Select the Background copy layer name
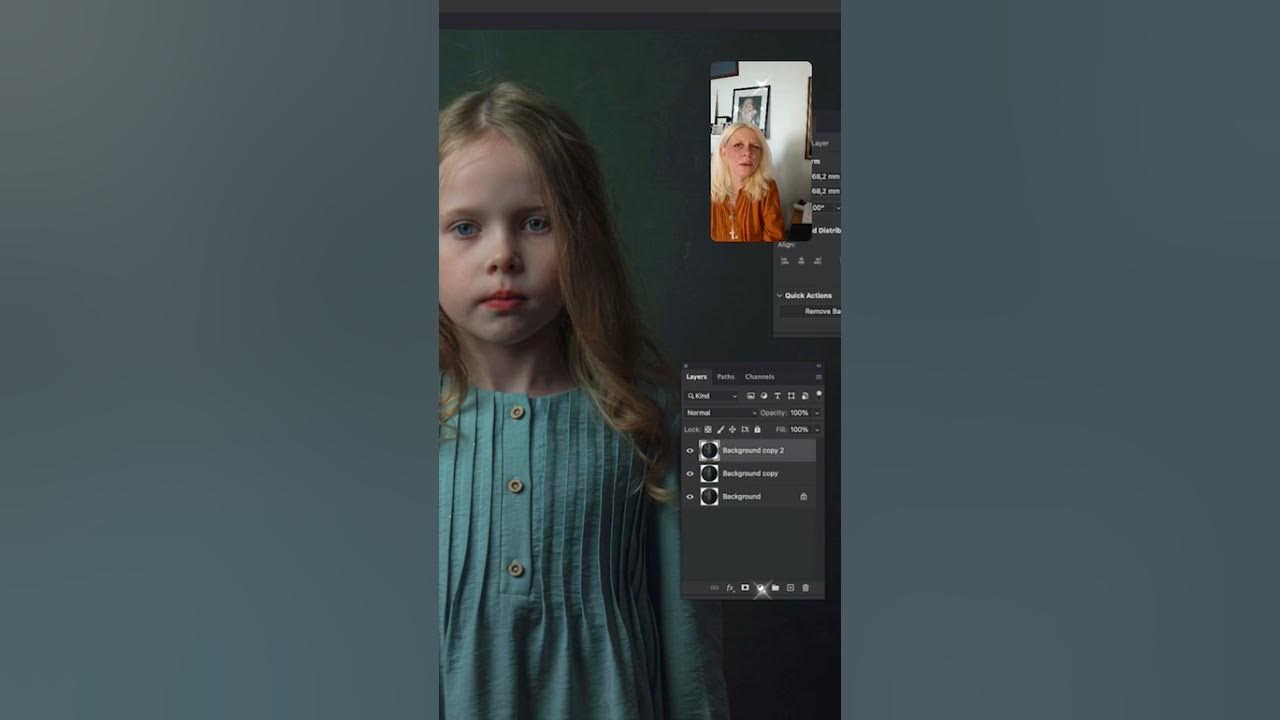The height and width of the screenshot is (720, 1280). coord(750,474)
